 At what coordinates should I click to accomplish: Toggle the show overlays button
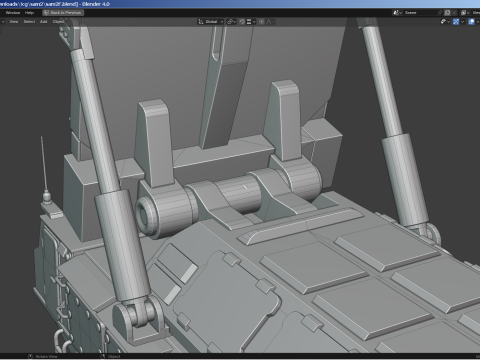click(x=471, y=22)
